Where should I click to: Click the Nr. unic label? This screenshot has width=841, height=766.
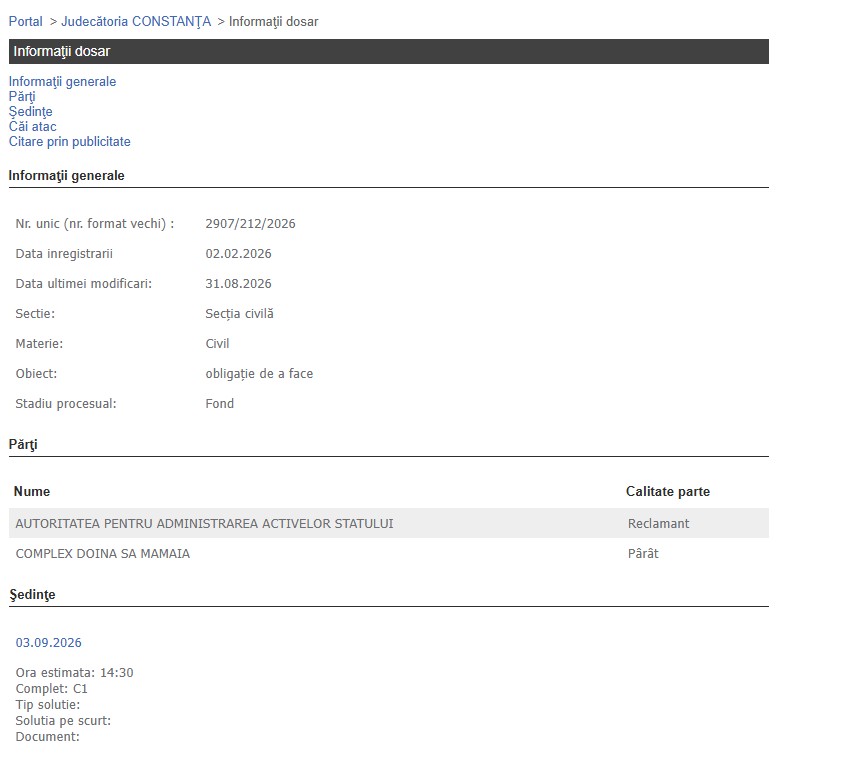(95, 224)
